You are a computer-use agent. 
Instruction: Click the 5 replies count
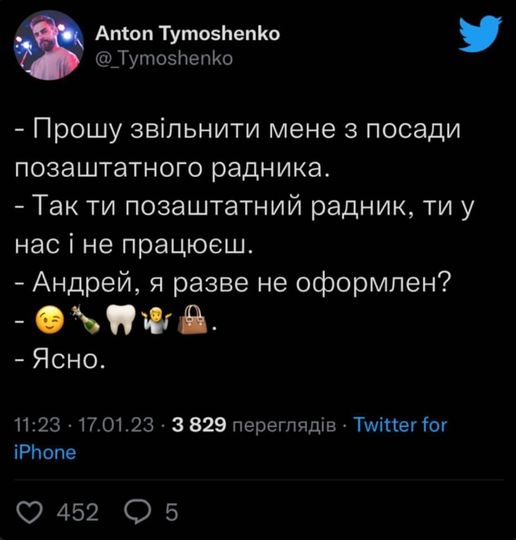click(x=172, y=512)
